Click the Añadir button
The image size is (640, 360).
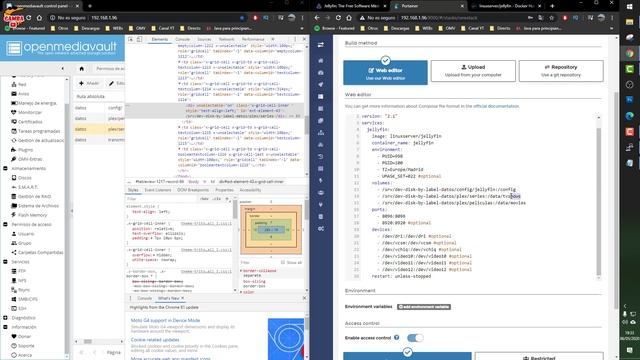point(89,83)
